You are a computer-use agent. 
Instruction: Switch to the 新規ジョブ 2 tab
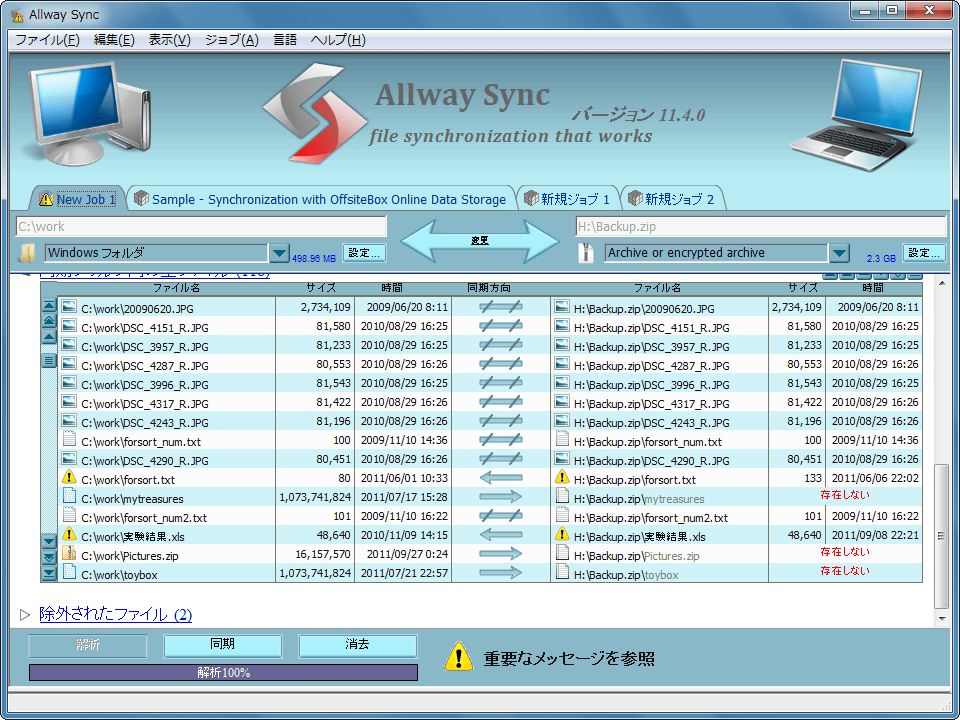pyautogui.click(x=672, y=199)
